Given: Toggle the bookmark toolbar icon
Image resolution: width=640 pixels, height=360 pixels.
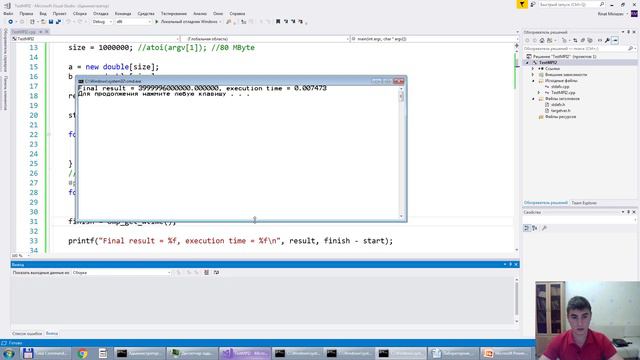Looking at the screenshot, I should [x=278, y=22].
